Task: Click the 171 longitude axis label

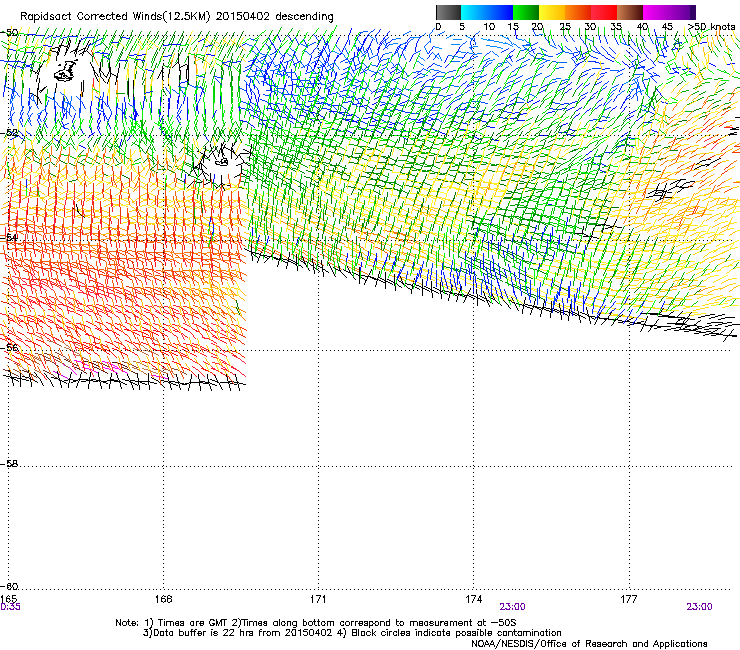Action: point(318,599)
